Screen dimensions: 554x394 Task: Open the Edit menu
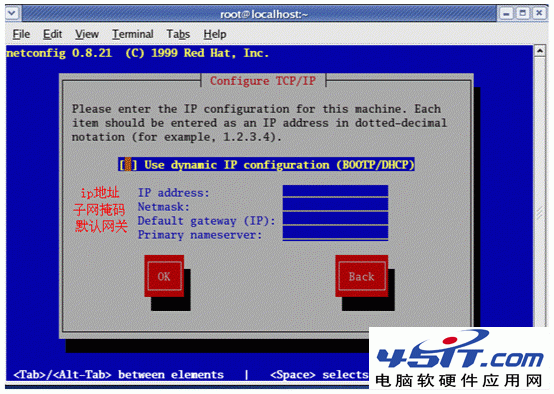(52, 34)
